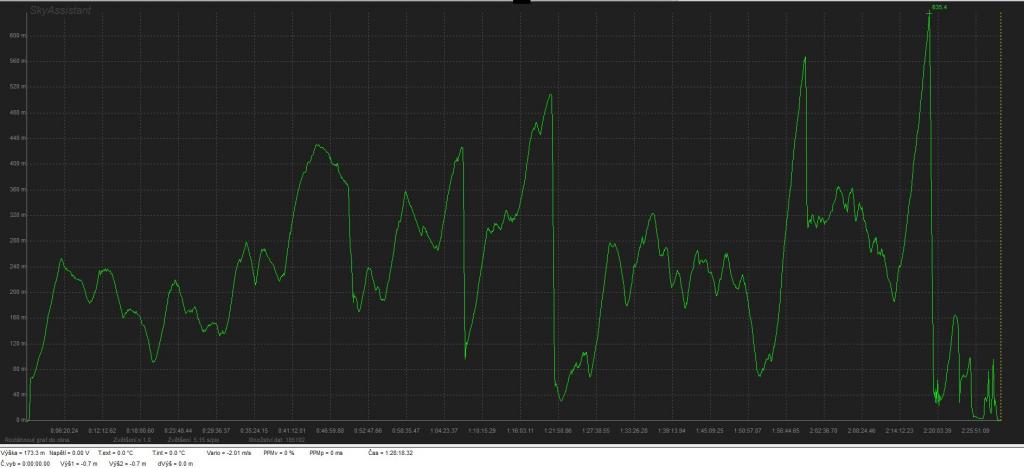The width and height of the screenshot is (1024, 468).
Task: Click the Výška = 173.3 m readout
Action: (22, 453)
